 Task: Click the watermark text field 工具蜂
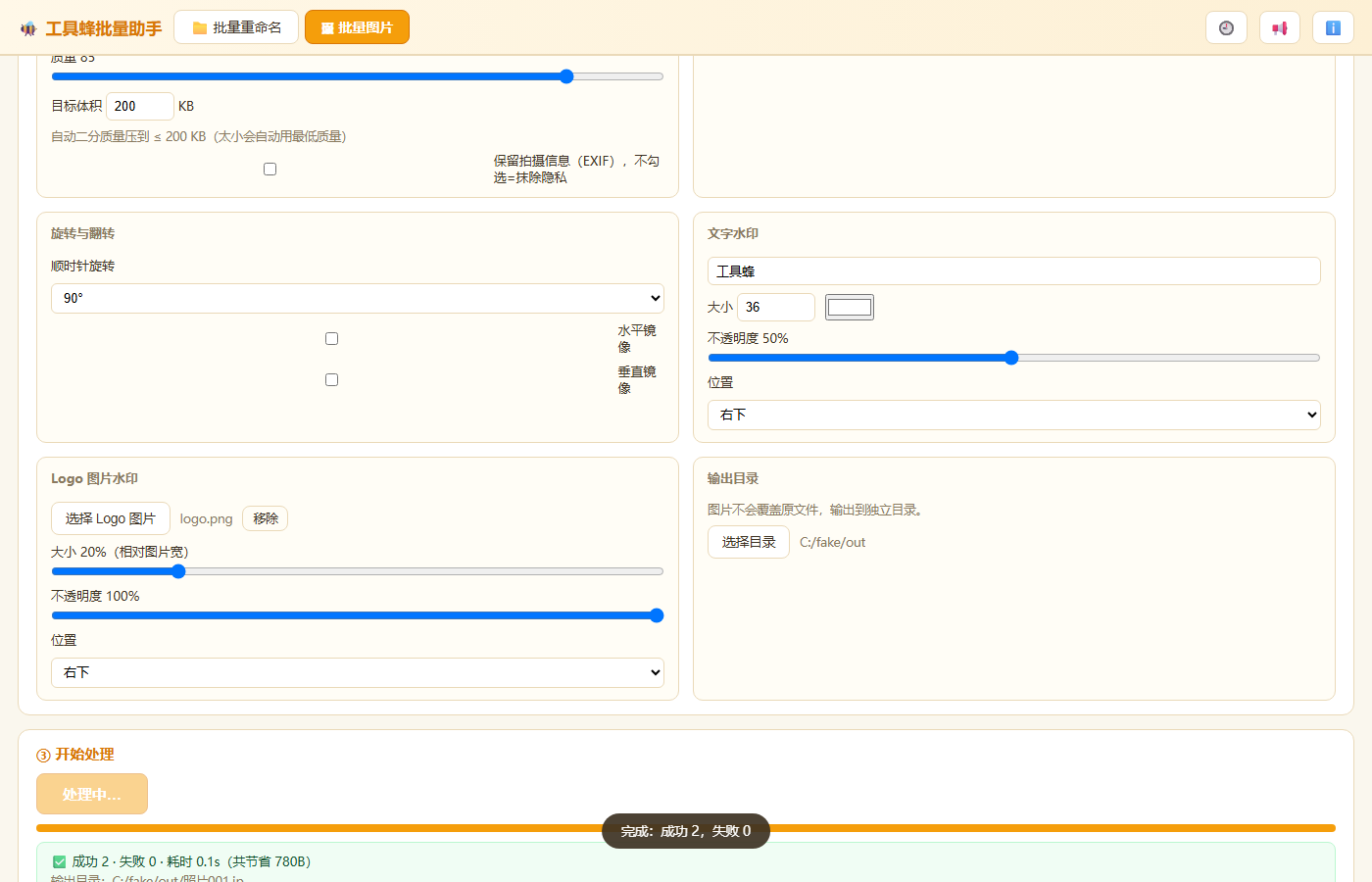point(1014,270)
